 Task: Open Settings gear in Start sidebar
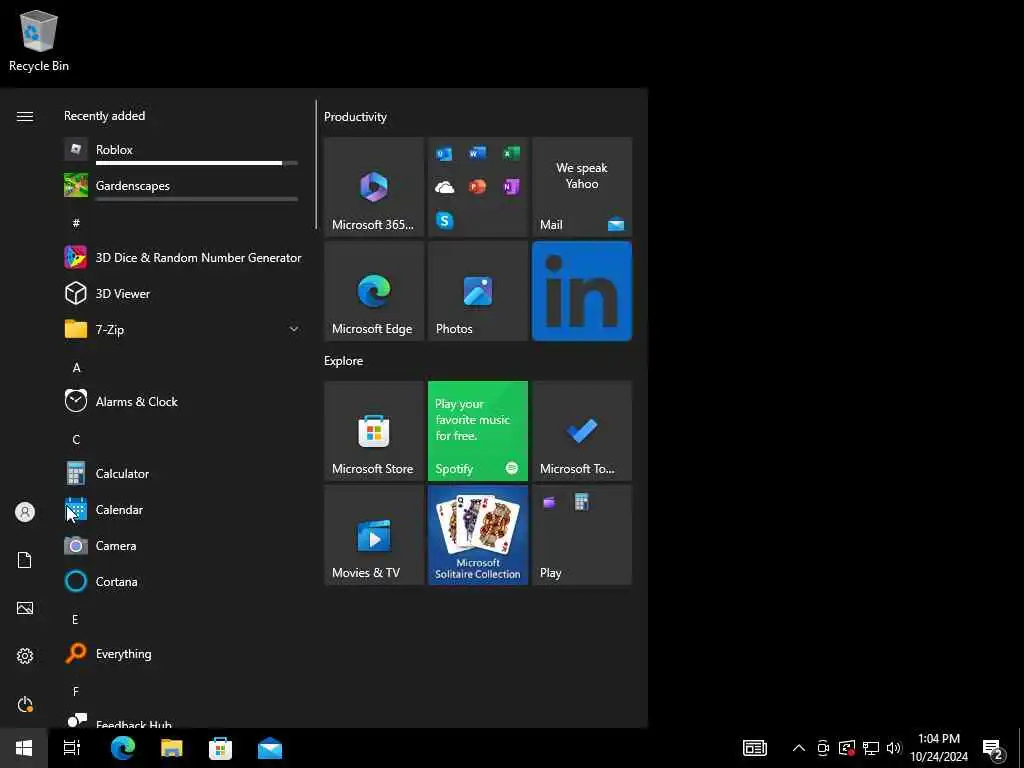tap(25, 656)
